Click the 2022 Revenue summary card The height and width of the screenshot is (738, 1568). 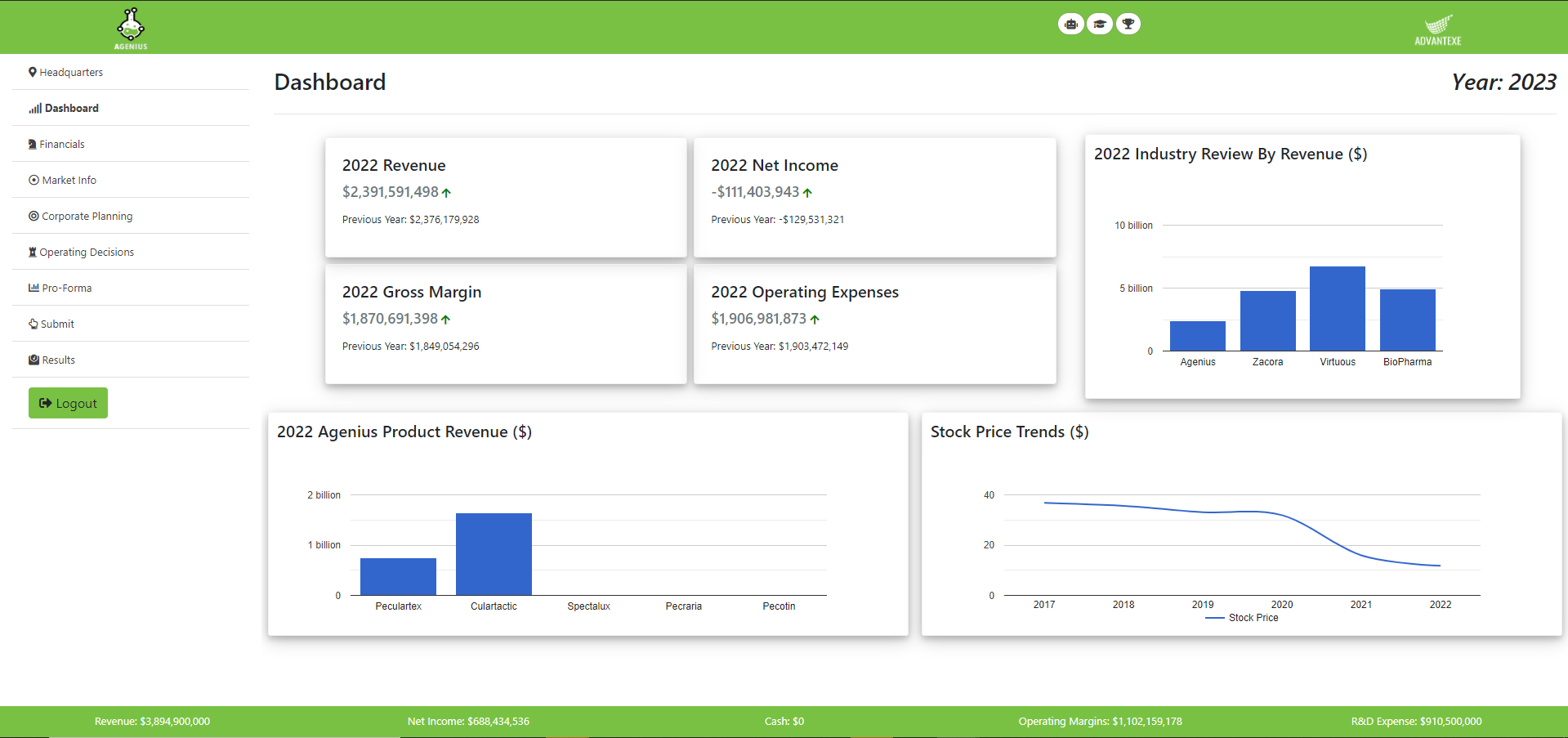(x=506, y=197)
